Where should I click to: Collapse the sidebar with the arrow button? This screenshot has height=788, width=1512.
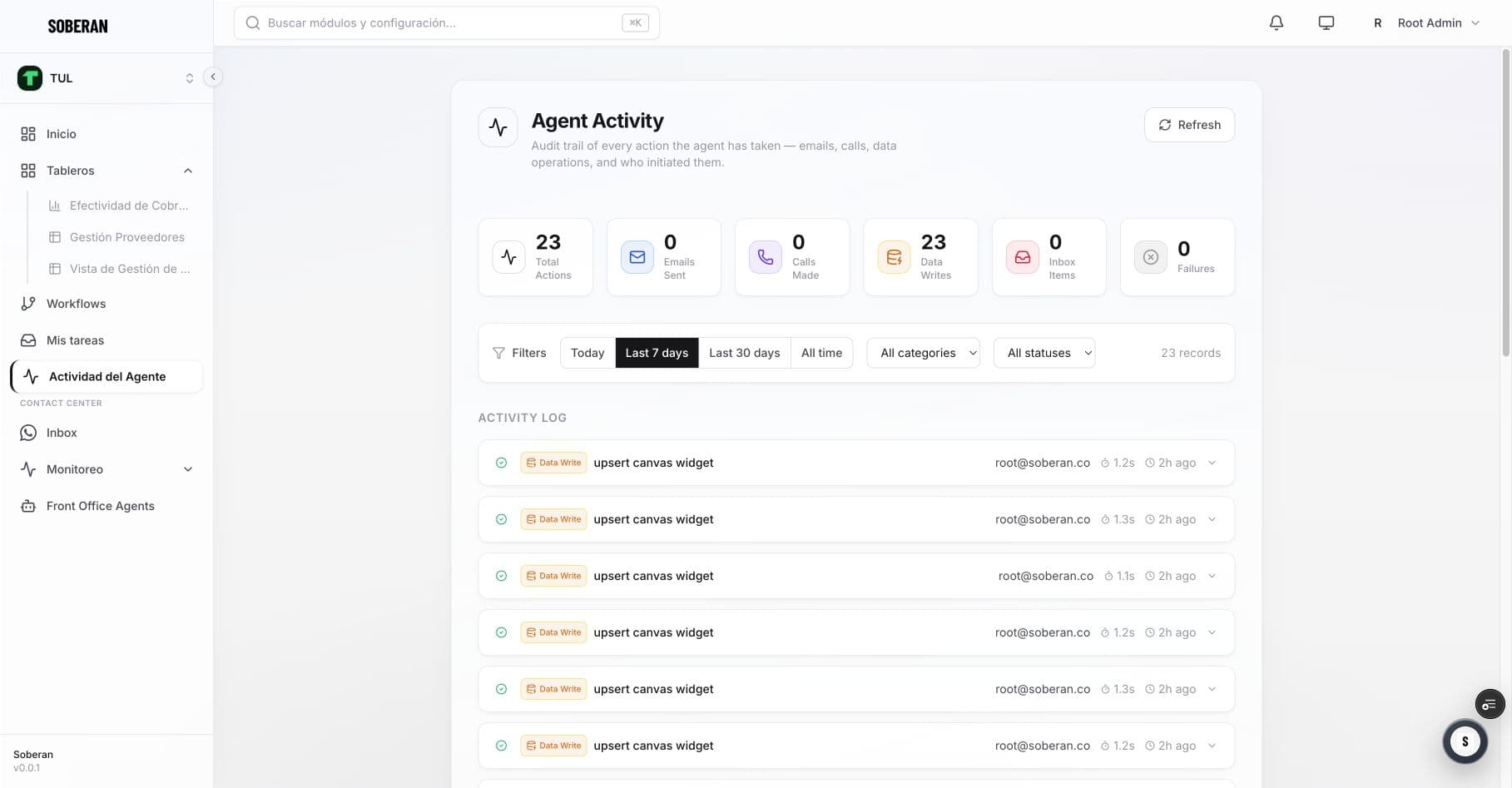click(x=213, y=77)
